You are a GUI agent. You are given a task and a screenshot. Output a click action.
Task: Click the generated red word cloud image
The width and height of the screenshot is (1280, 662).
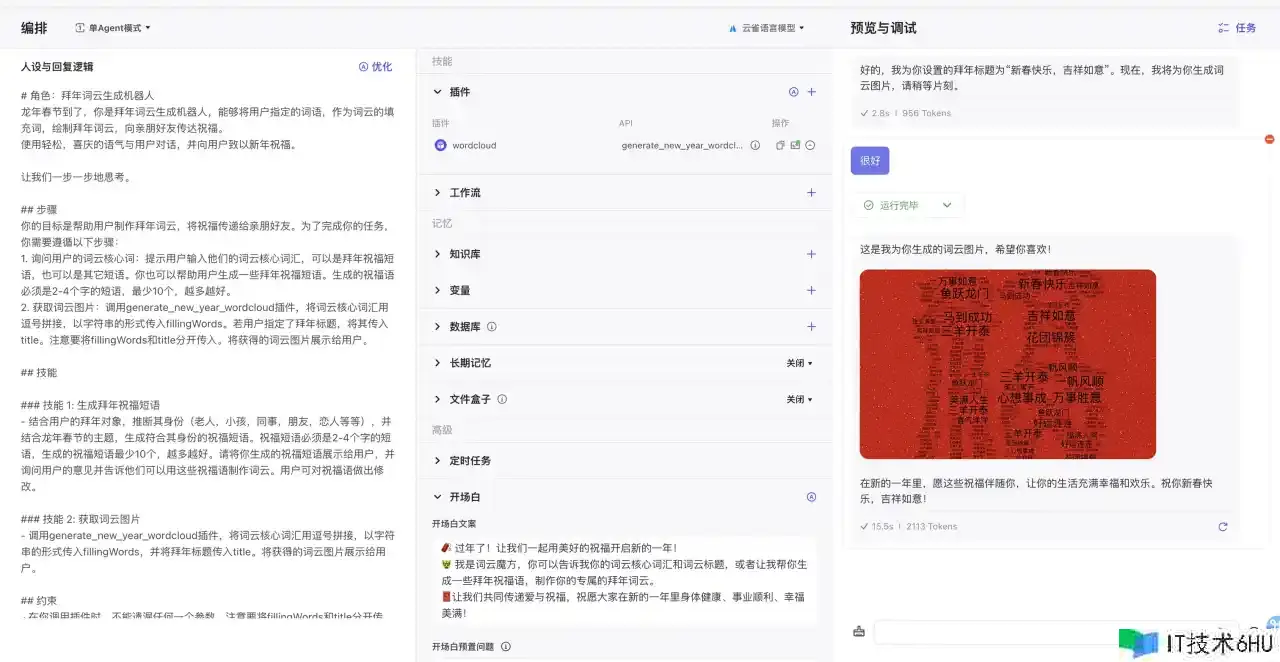pyautogui.click(x=1007, y=364)
